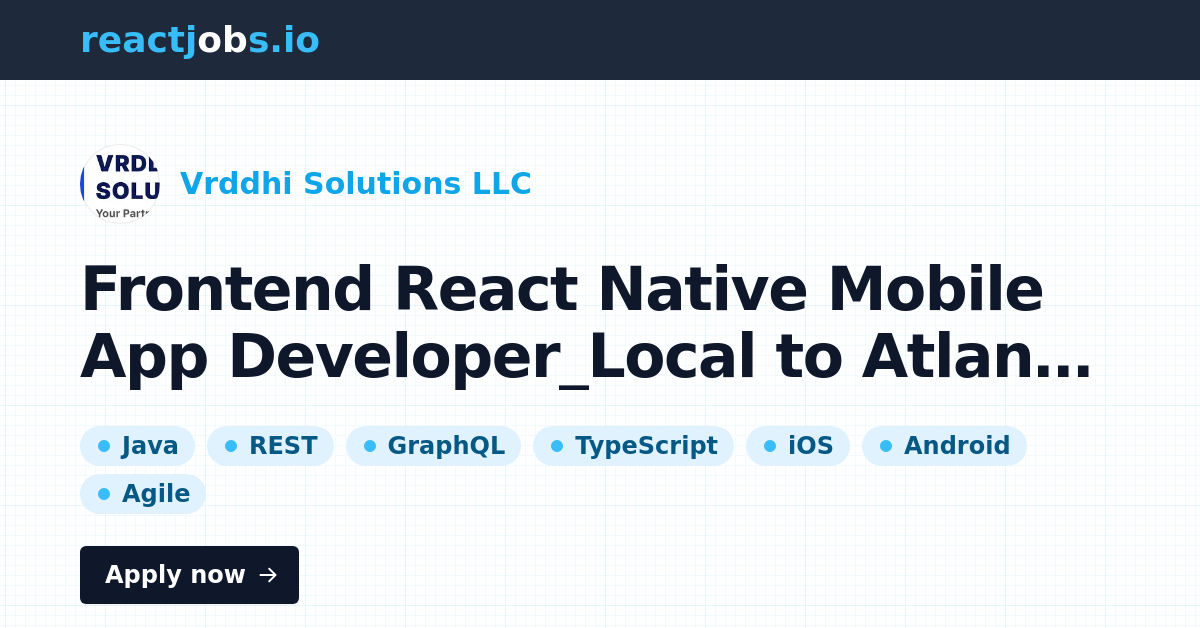1200x628 pixels.
Task: Toggle the TypeScript skill filter
Action: pyautogui.click(x=633, y=445)
